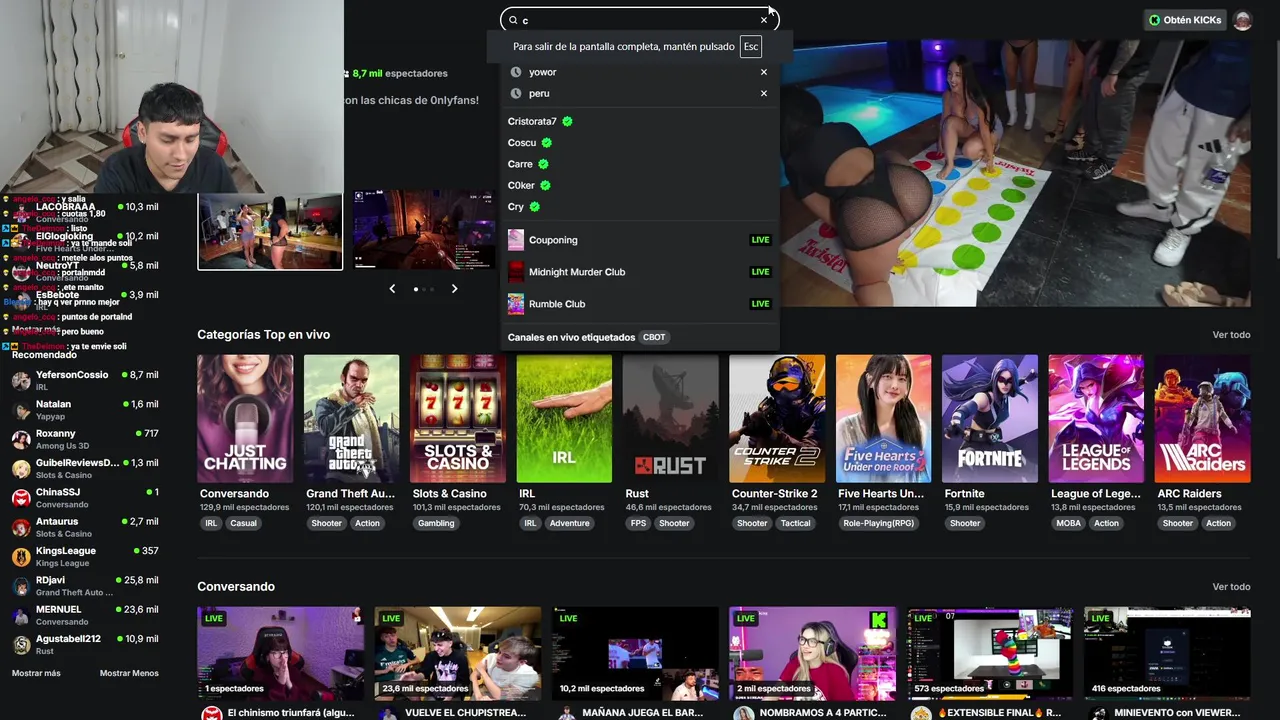
Task: Open the Couponing live category
Action: [x=640, y=240]
